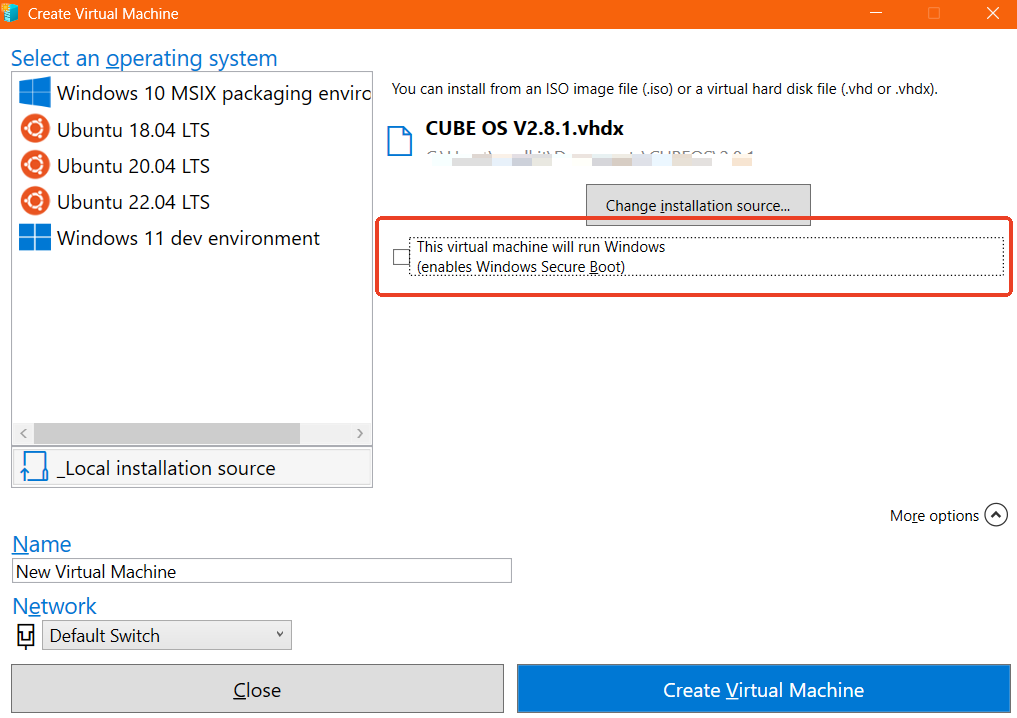Click the virtual machine Name text field
This screenshot has width=1017, height=718.
[x=262, y=571]
